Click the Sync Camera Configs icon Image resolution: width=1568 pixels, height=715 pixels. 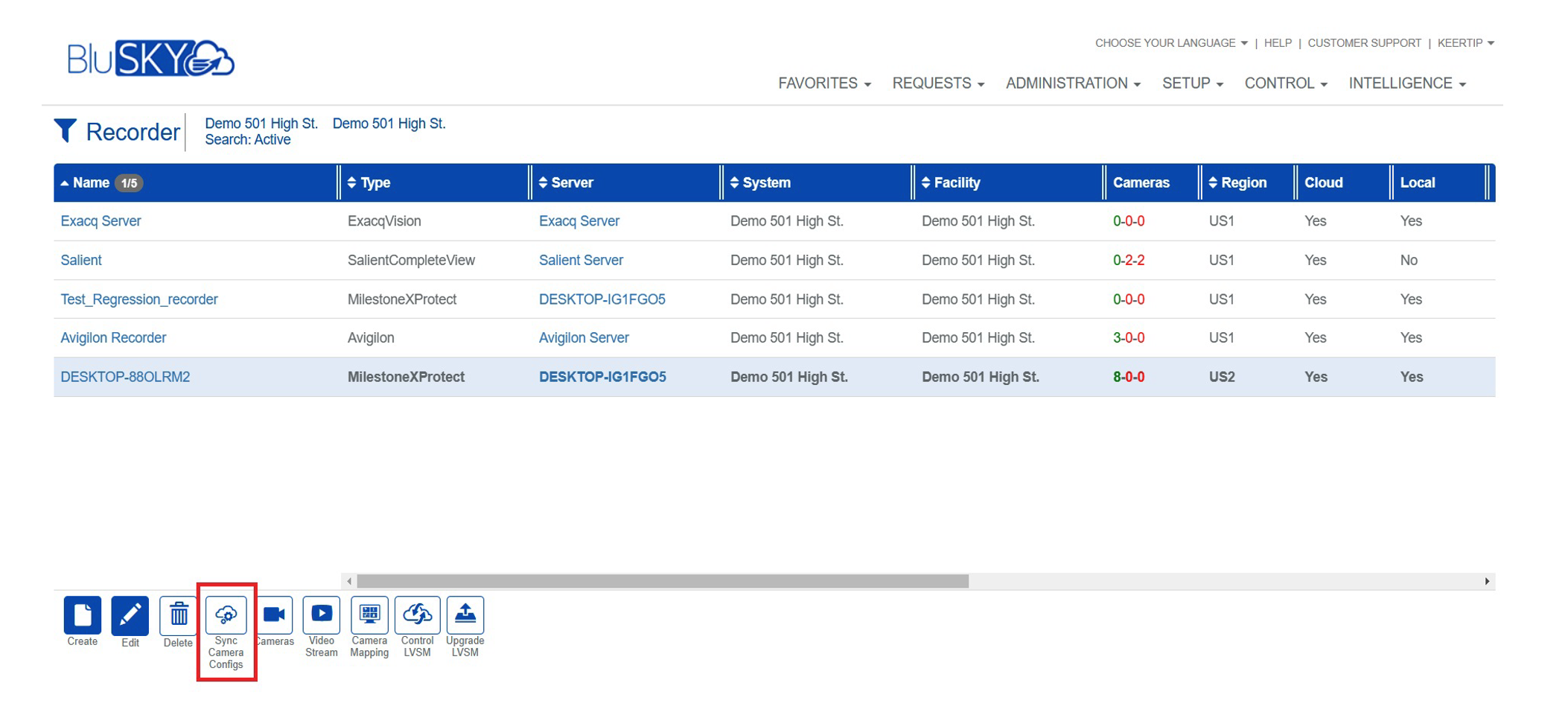tap(226, 615)
